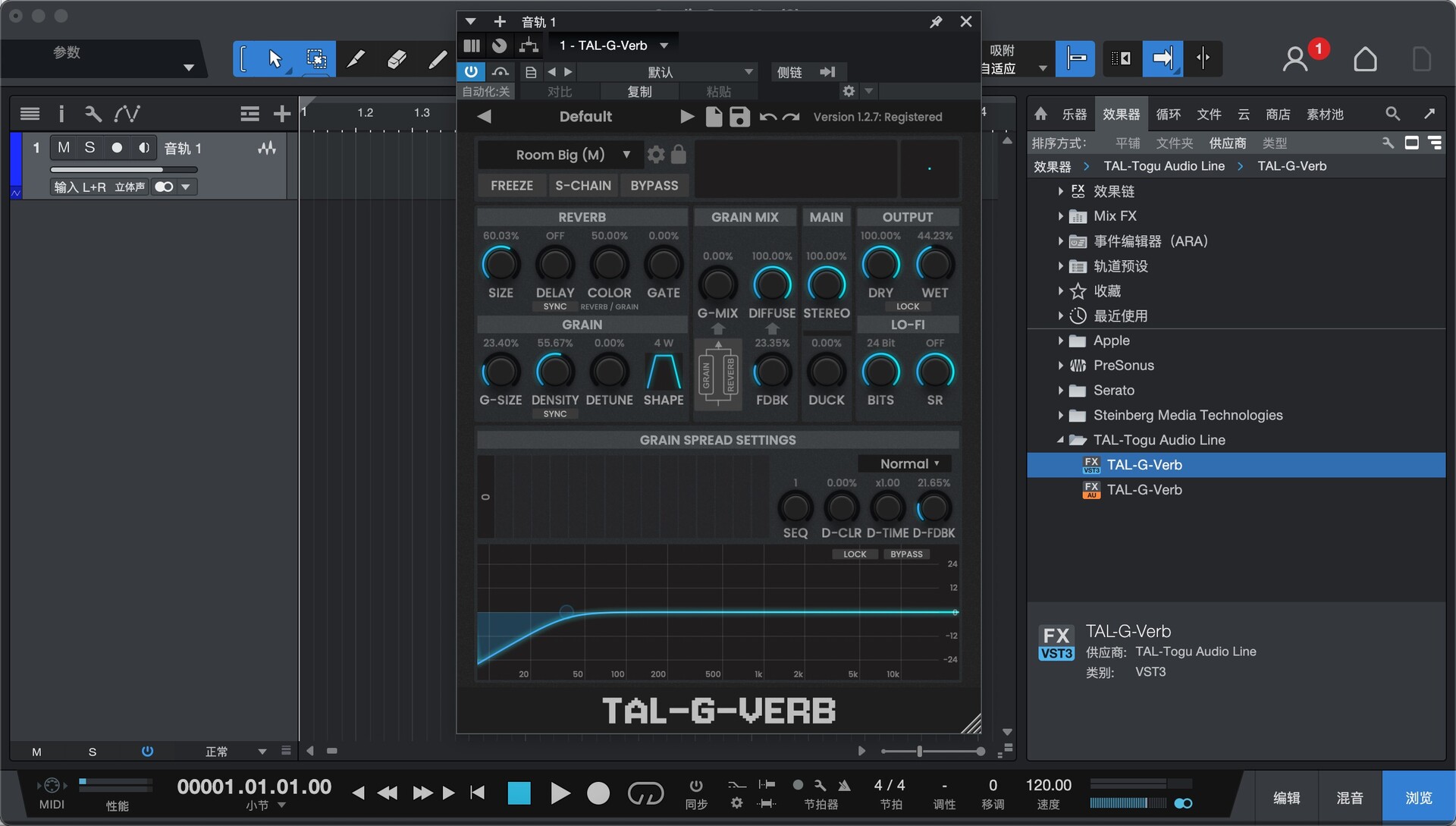Image resolution: width=1456 pixels, height=826 pixels.
Task: Toggle loop playback button
Action: (645, 793)
